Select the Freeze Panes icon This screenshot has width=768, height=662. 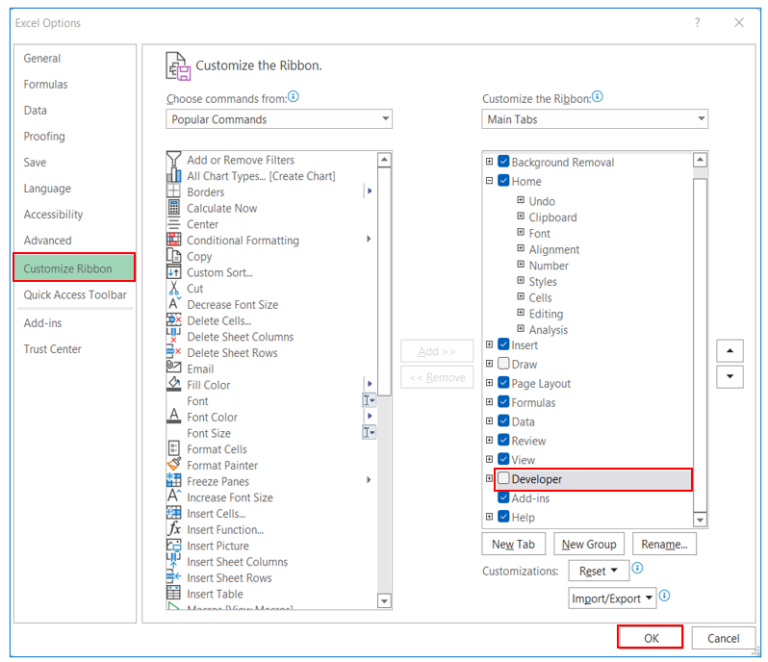174,481
